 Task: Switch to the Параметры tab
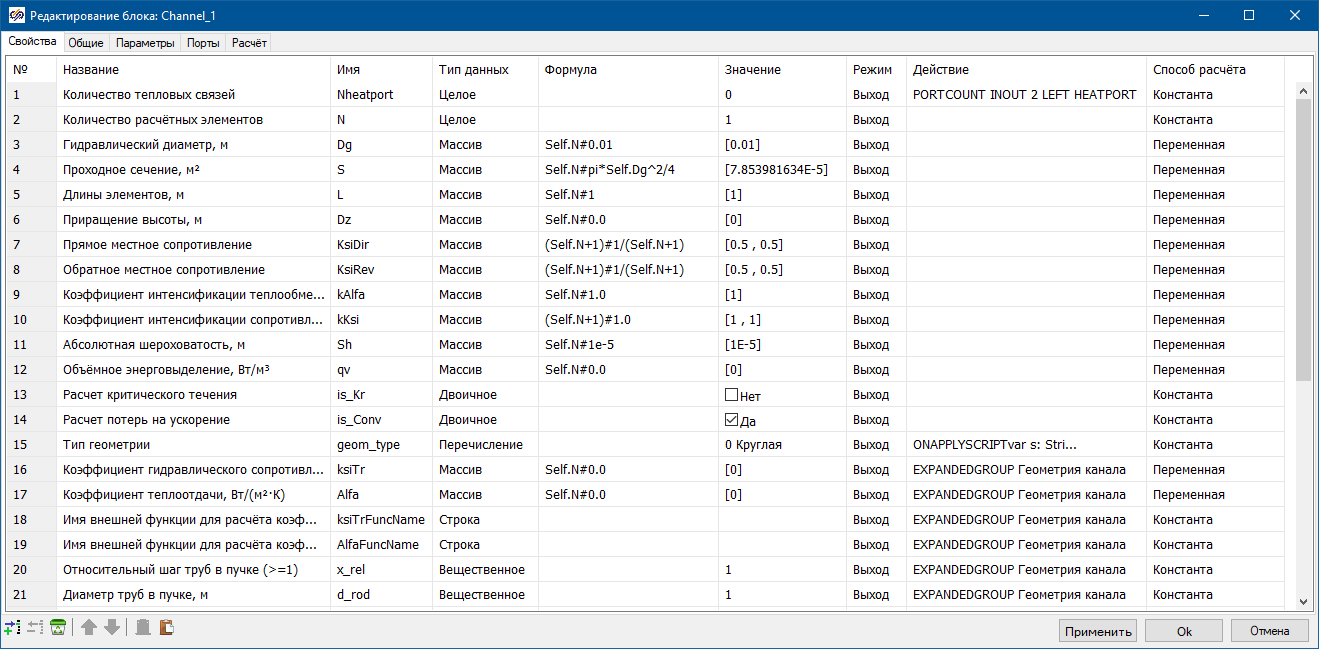(145, 43)
